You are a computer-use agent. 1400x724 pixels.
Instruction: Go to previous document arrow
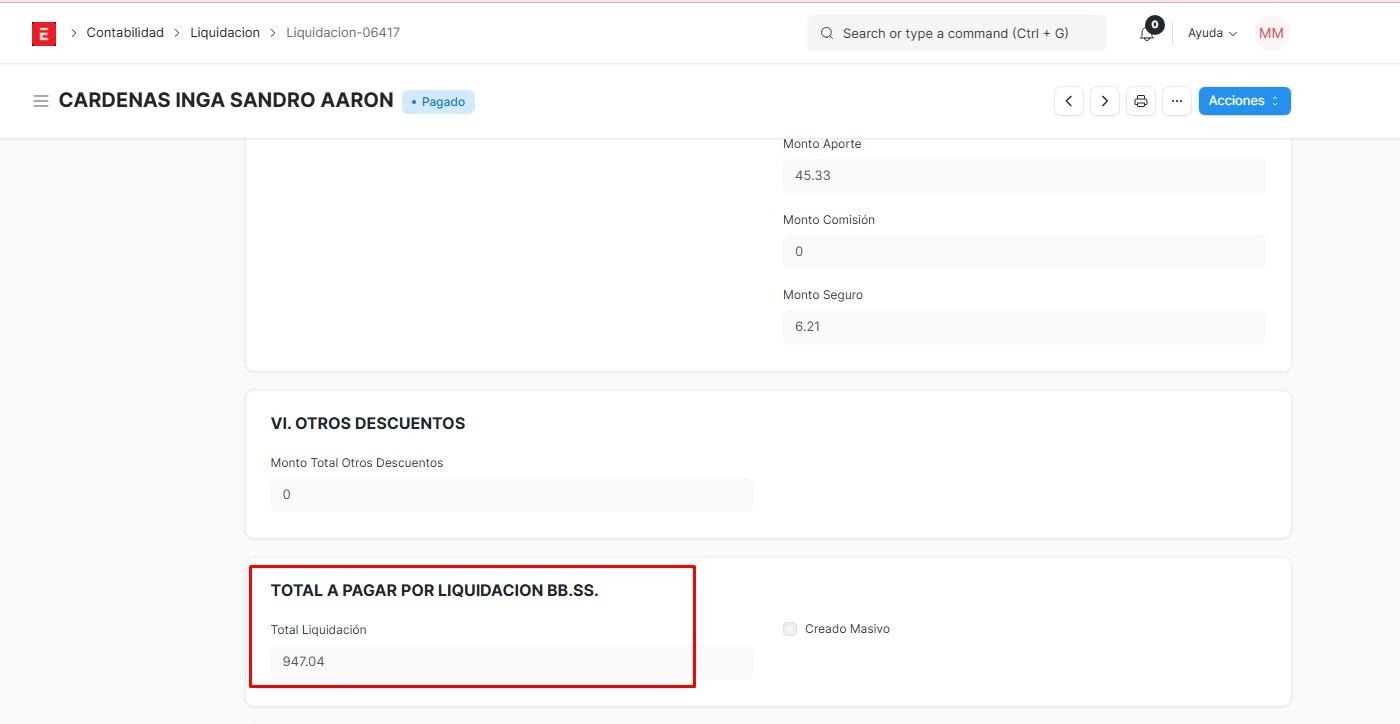(x=1069, y=101)
